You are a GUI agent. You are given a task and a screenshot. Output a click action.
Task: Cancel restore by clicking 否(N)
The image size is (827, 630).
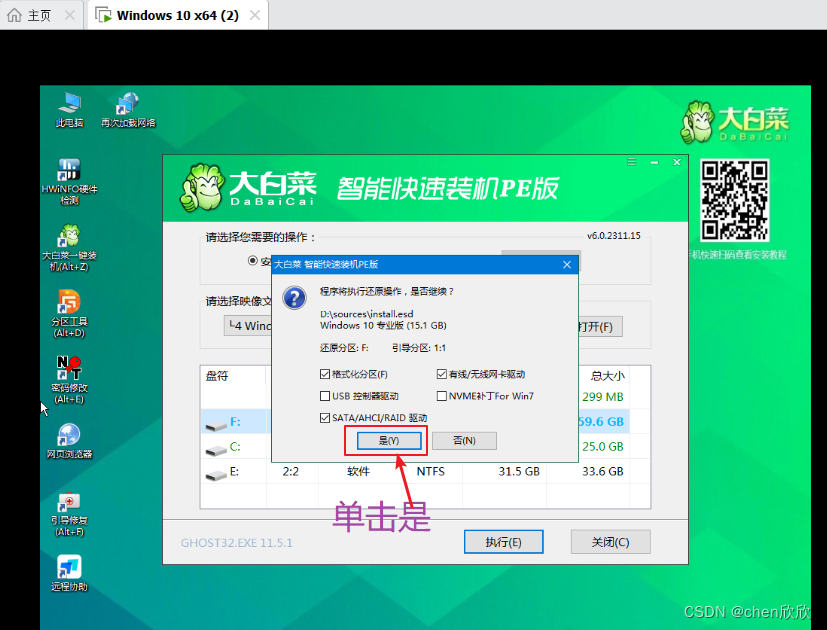[464, 441]
